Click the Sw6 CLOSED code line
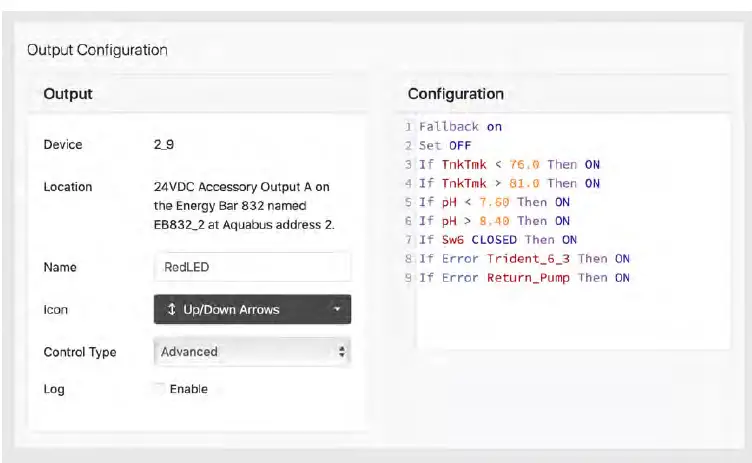Image resolution: width=752 pixels, height=463 pixels. pos(497,240)
